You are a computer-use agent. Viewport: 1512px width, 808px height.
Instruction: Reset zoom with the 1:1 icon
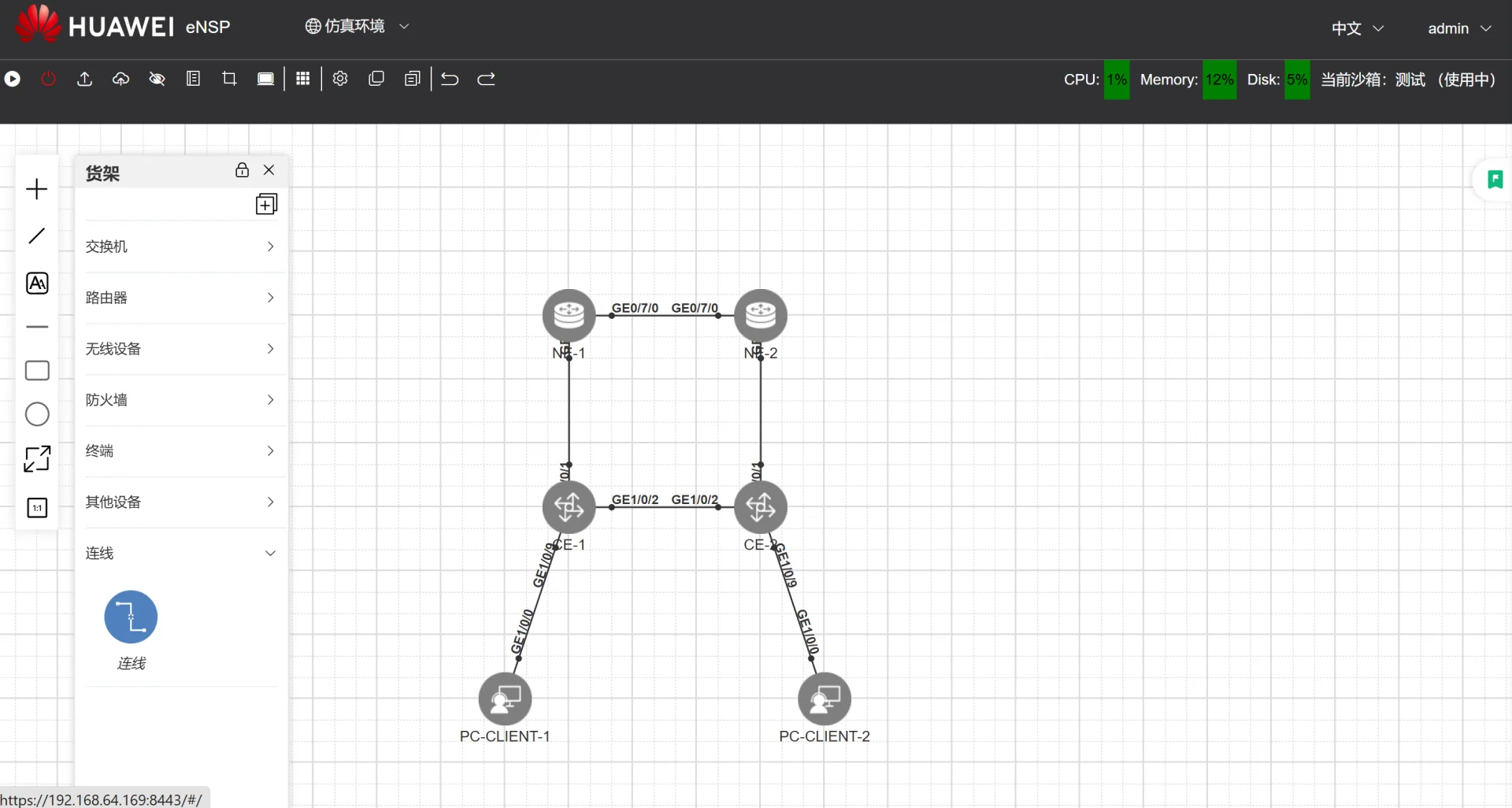click(x=37, y=508)
